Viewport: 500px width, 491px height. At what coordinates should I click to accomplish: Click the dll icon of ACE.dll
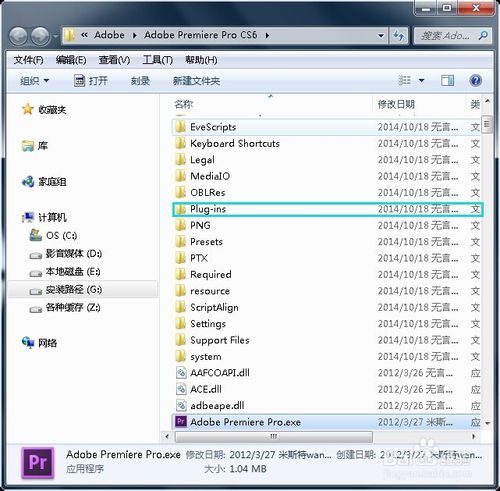click(x=181, y=389)
